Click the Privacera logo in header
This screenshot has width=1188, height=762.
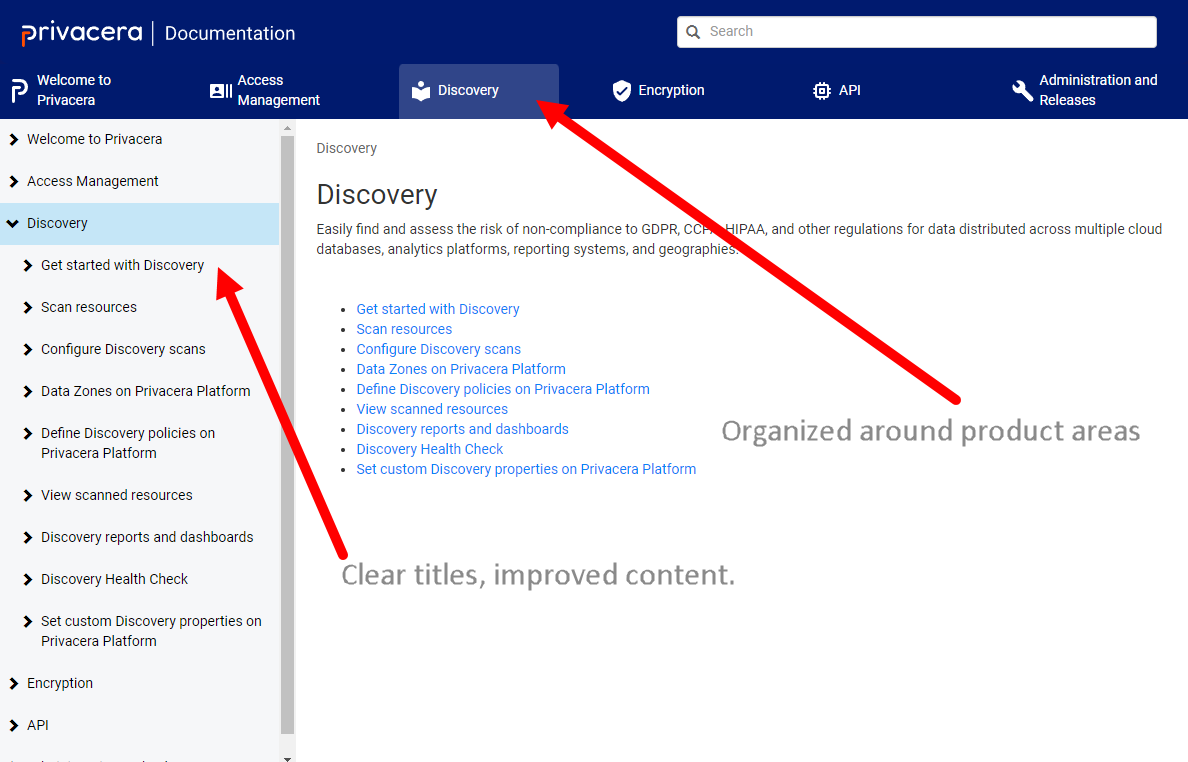pyautogui.click(x=82, y=33)
